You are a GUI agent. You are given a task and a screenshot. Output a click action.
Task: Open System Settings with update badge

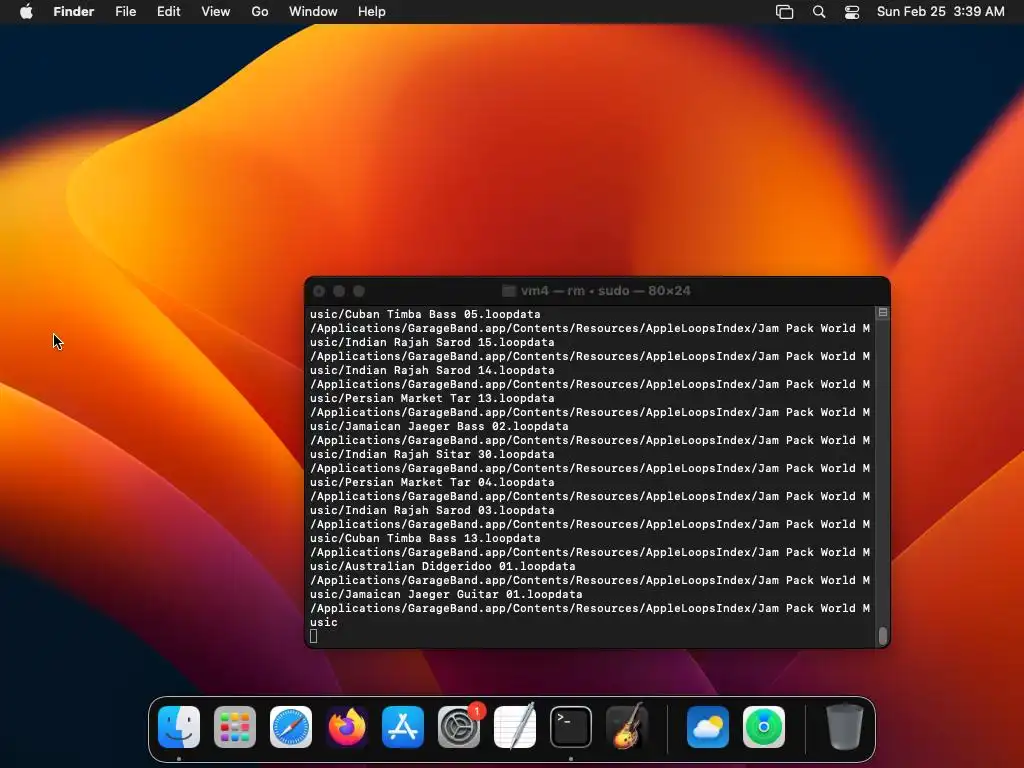point(459,727)
